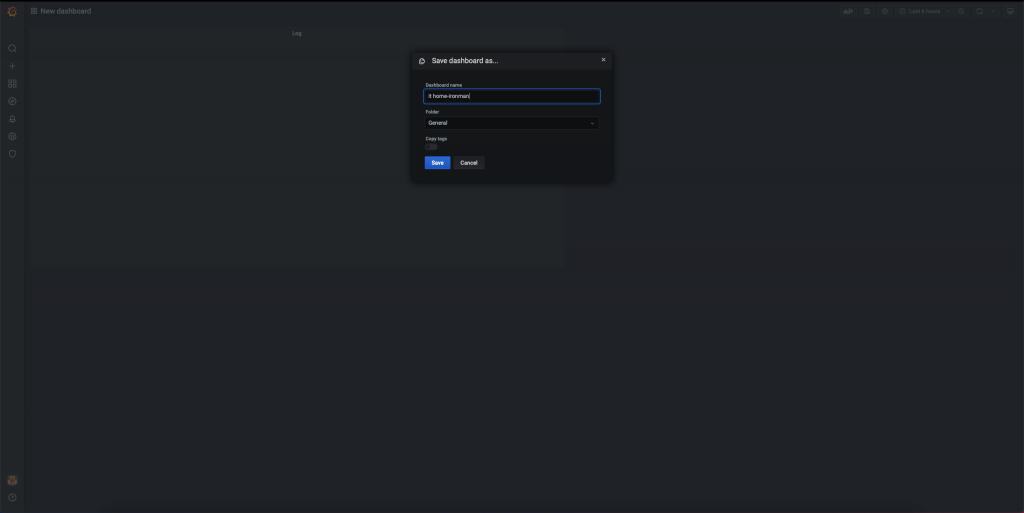Image resolution: width=1024 pixels, height=513 pixels.
Task: Click the Grafana logo in the sidebar
Action: tap(12, 11)
